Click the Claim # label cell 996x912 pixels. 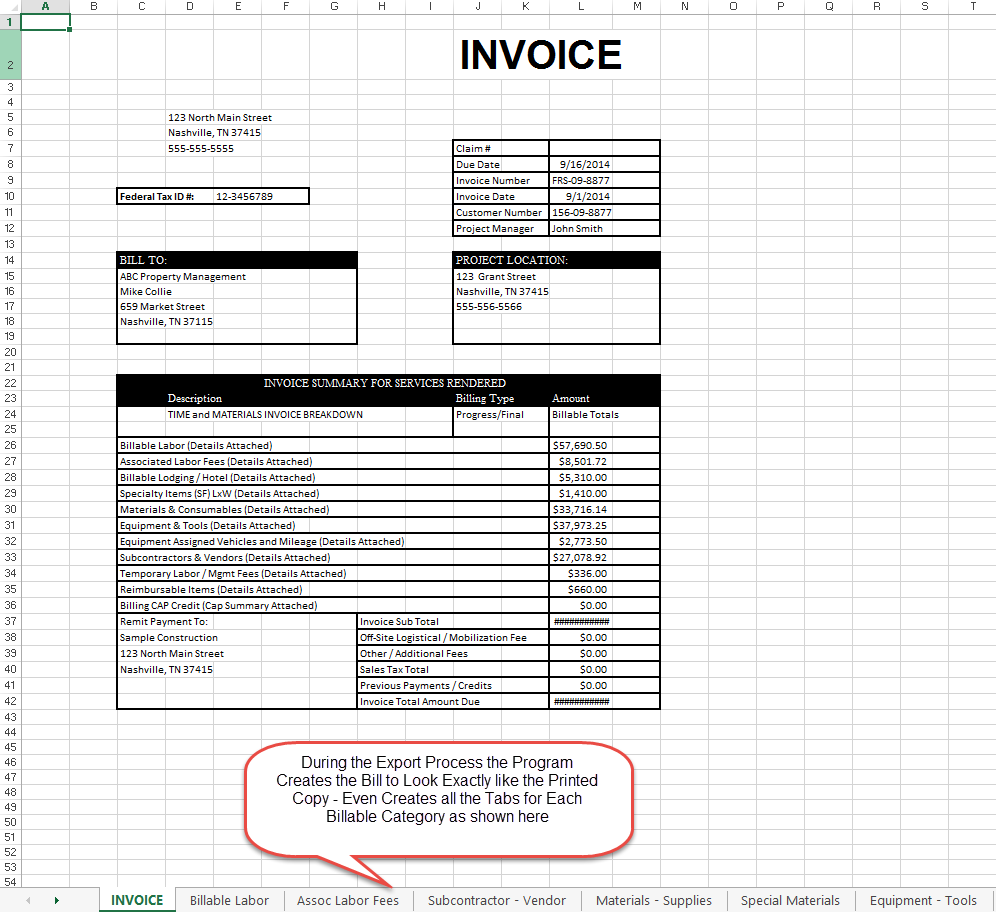click(501, 149)
